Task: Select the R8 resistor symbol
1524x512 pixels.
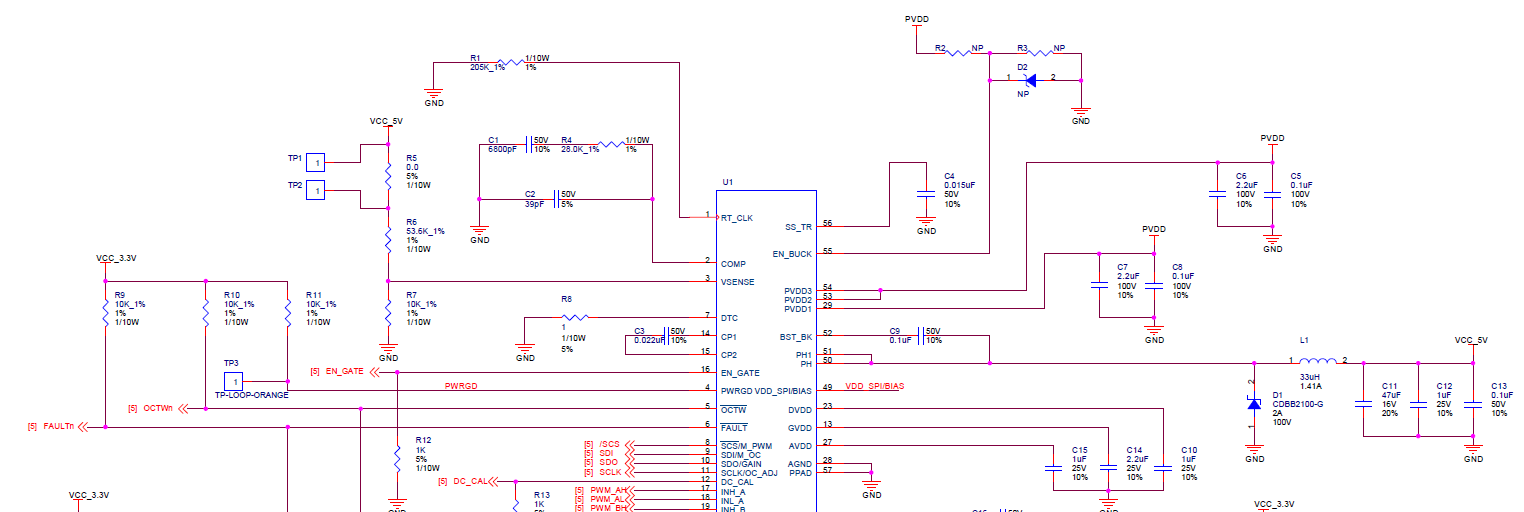Action: tap(573, 318)
